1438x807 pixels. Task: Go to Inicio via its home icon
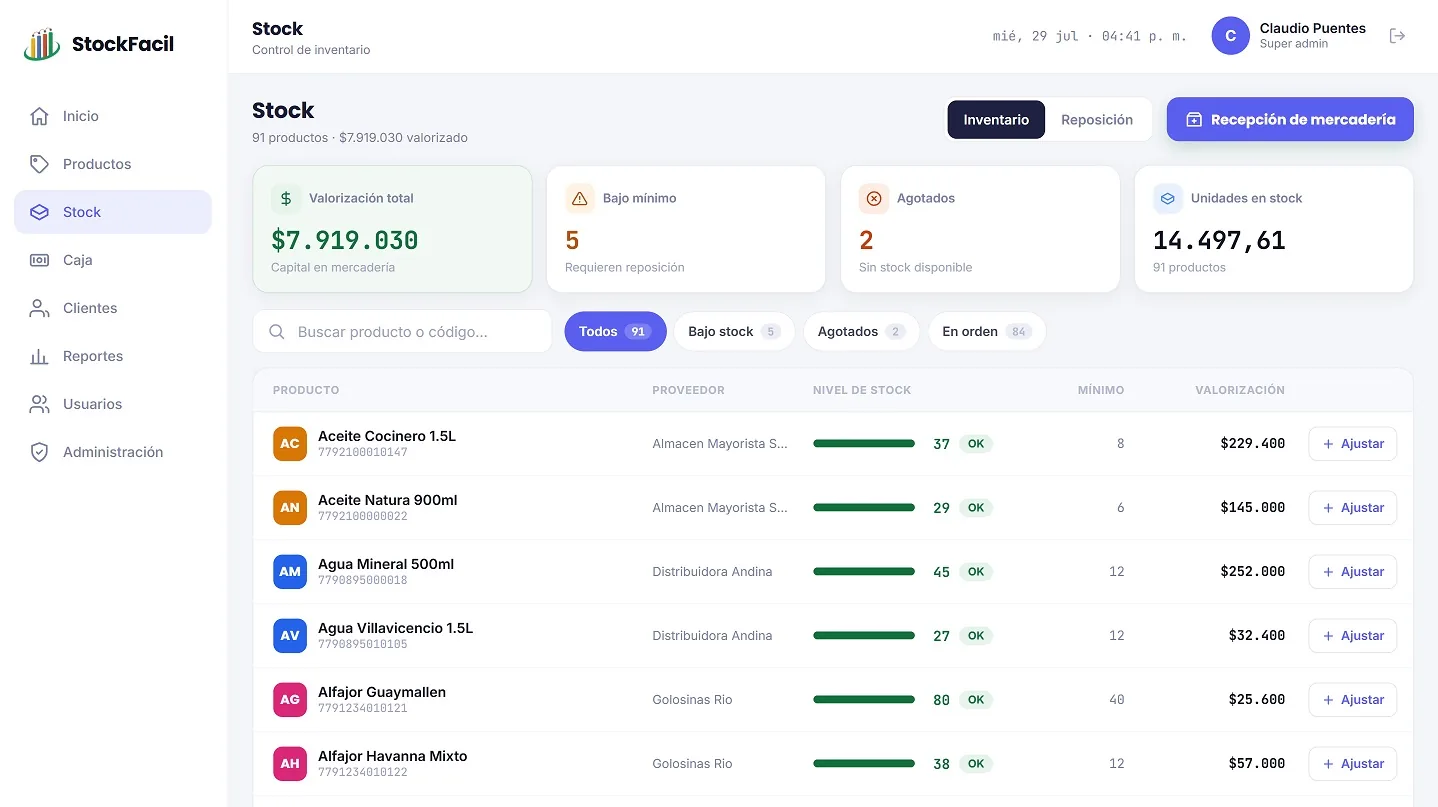coord(39,116)
